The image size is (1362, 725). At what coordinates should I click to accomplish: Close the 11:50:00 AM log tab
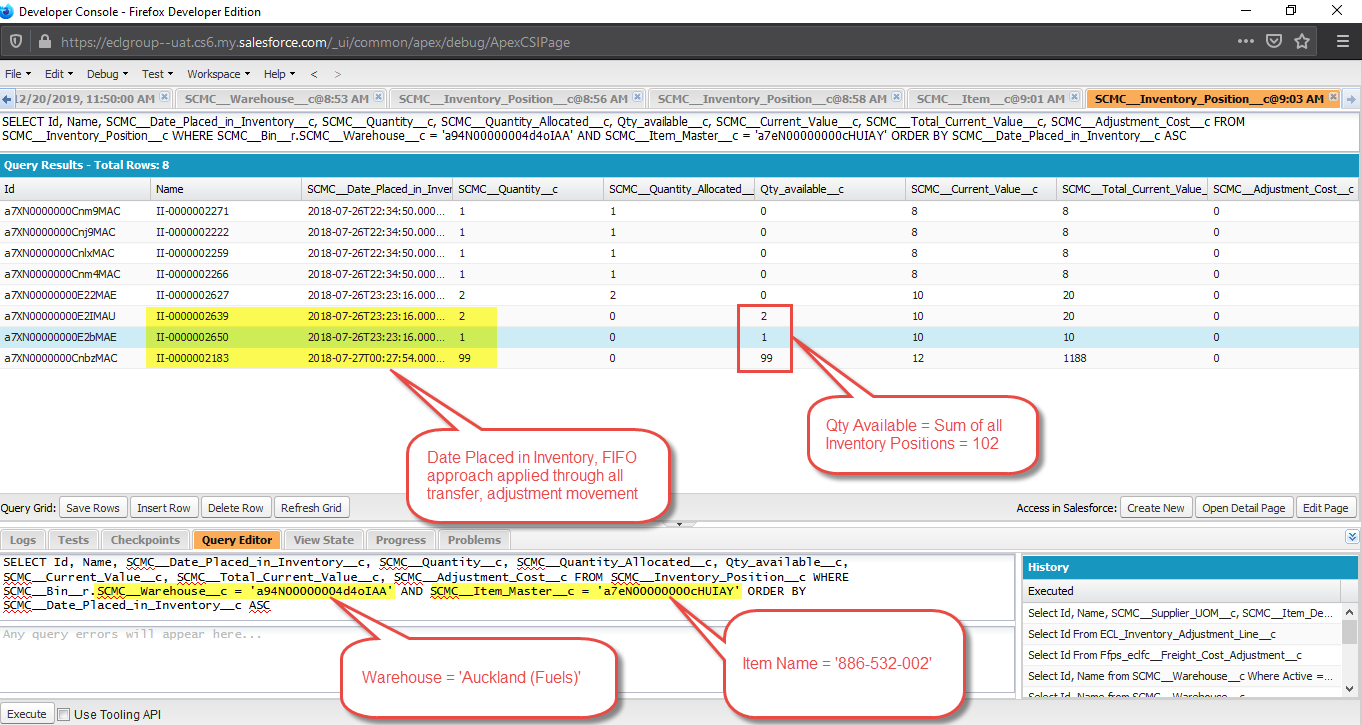[x=166, y=98]
